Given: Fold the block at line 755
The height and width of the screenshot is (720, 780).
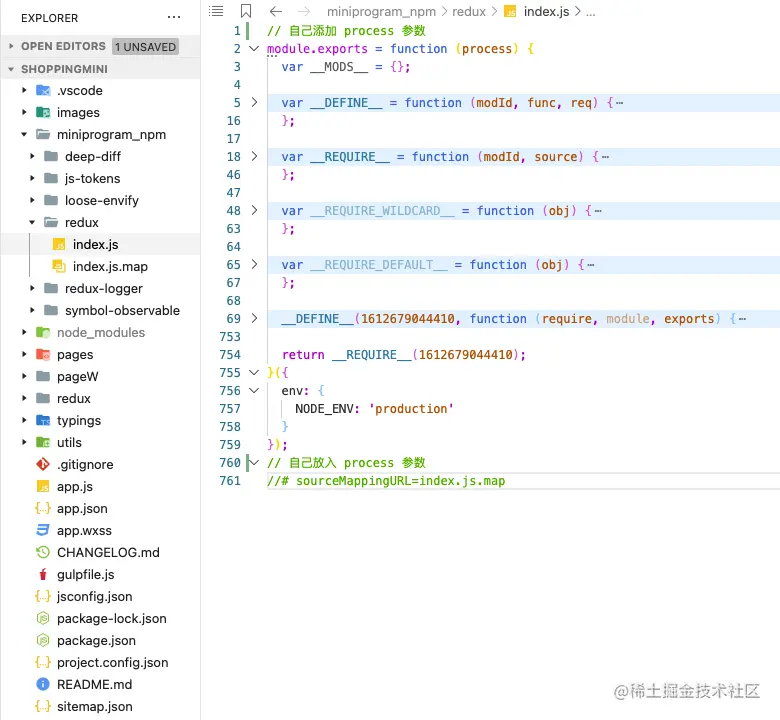Looking at the screenshot, I should click(x=254, y=373).
